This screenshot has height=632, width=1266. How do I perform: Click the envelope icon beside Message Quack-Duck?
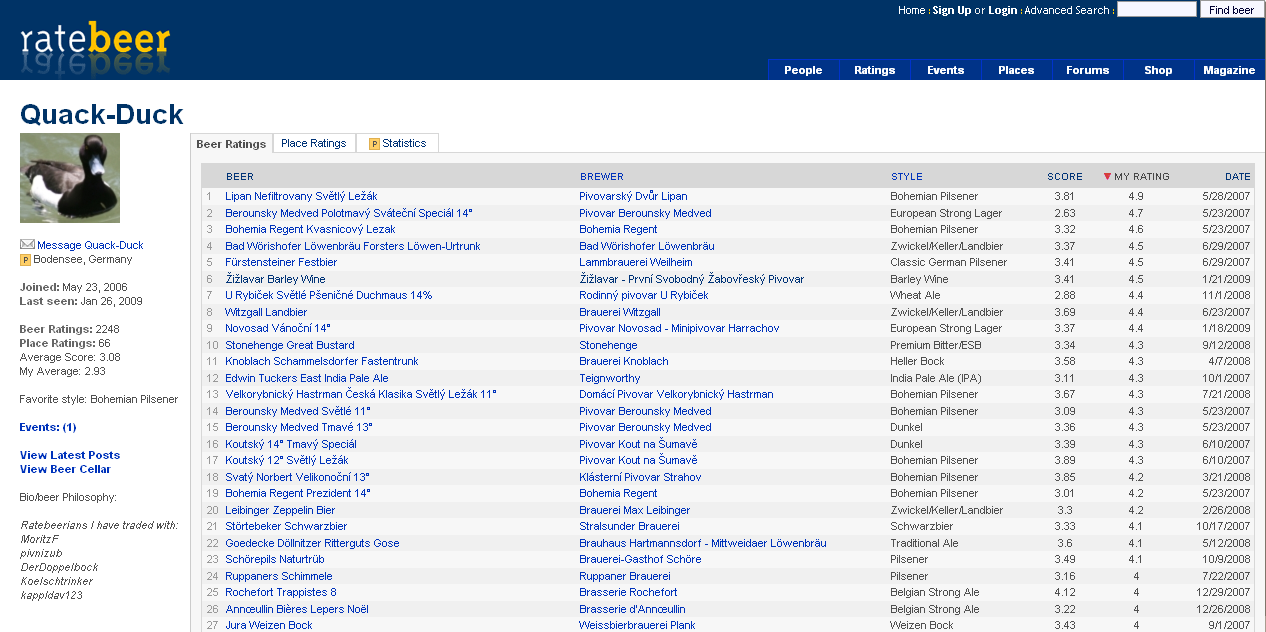[27, 244]
